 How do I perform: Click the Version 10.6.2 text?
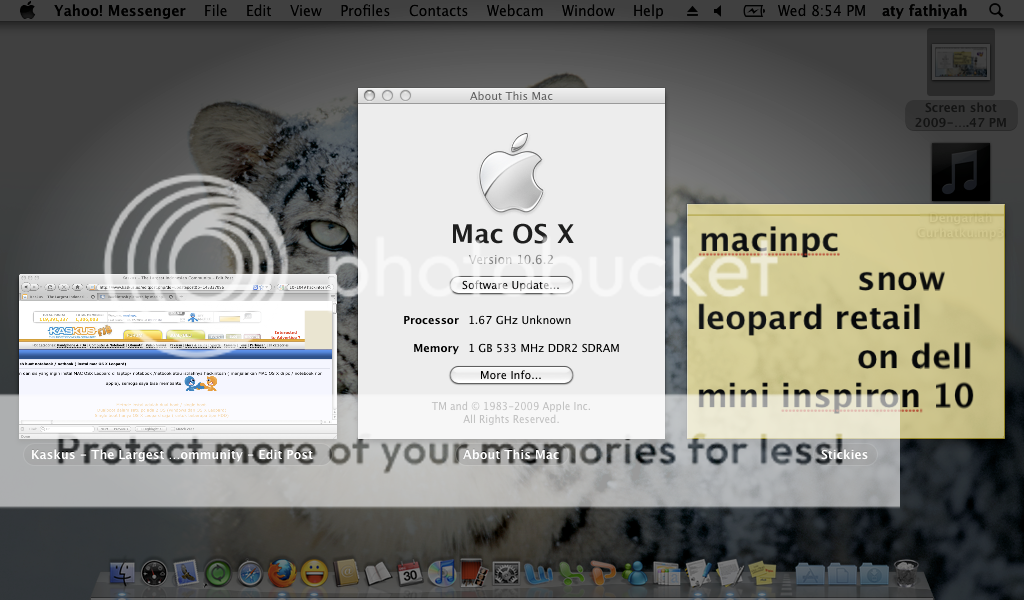point(511,260)
